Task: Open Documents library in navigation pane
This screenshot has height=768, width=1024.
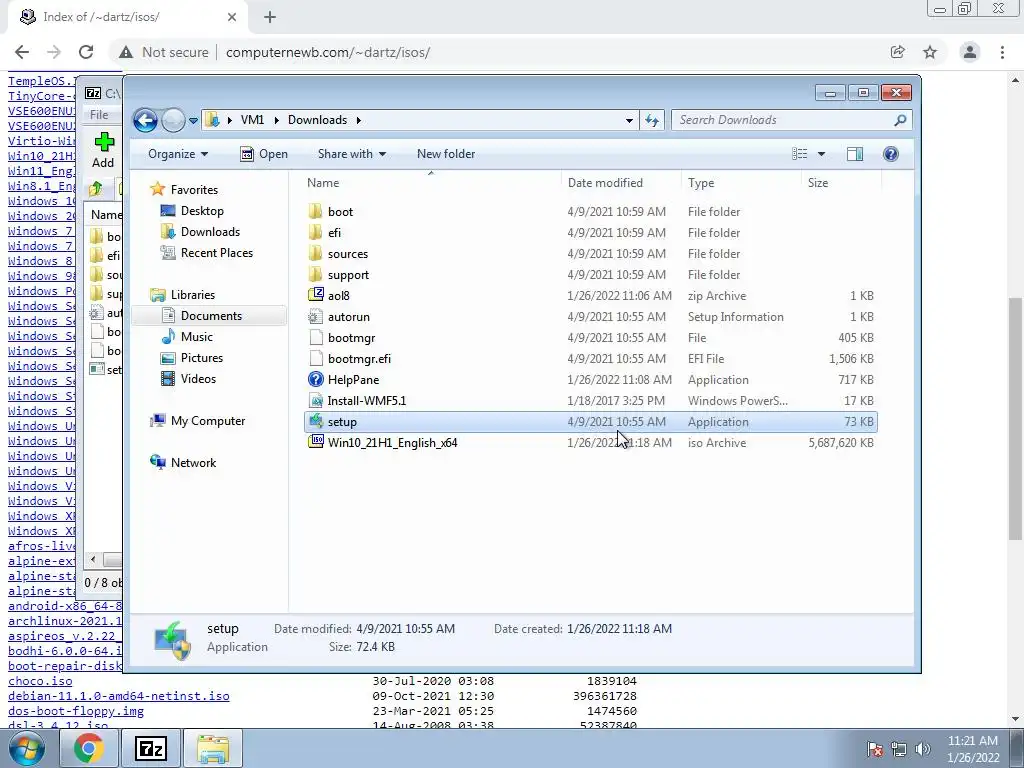Action: [211, 315]
